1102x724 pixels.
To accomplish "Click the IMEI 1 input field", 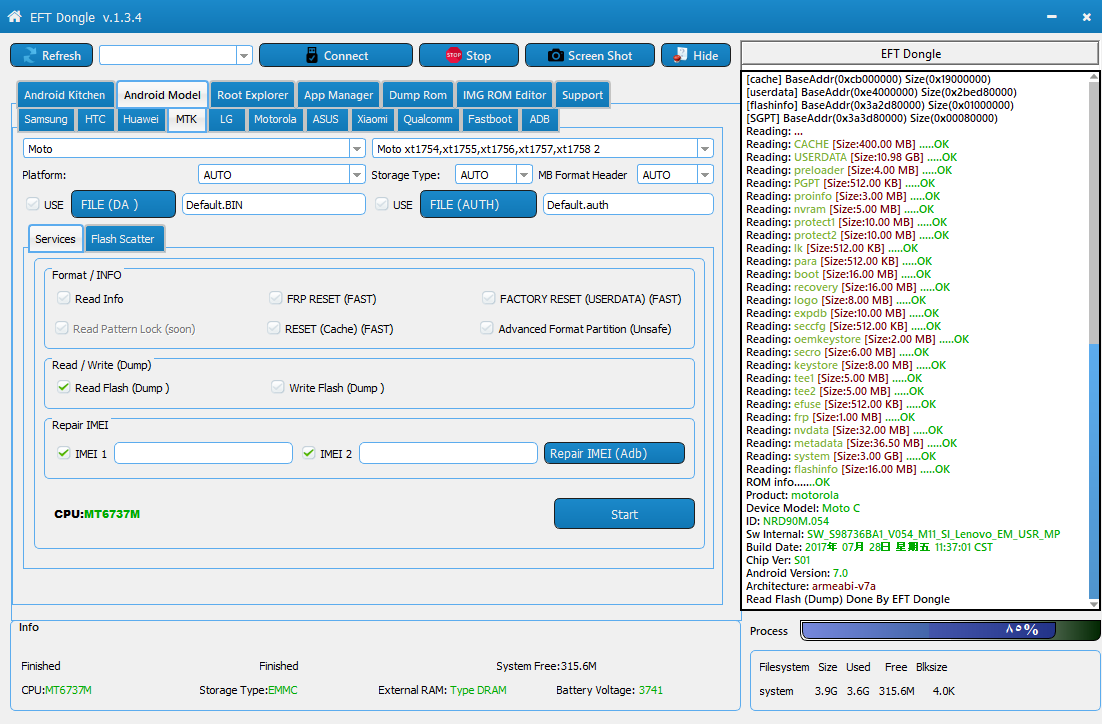I will coord(203,453).
